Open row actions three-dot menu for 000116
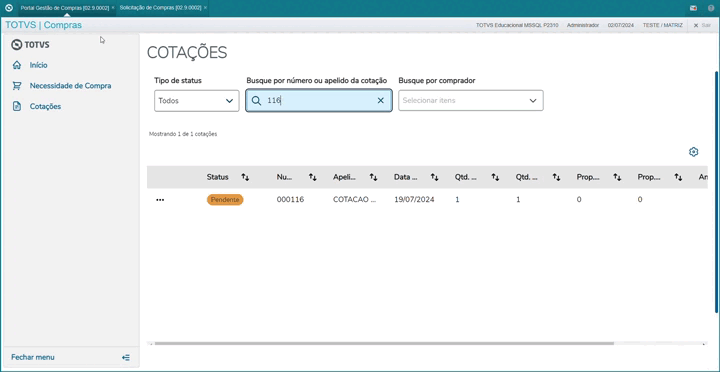The height and width of the screenshot is (372, 720). point(160,200)
